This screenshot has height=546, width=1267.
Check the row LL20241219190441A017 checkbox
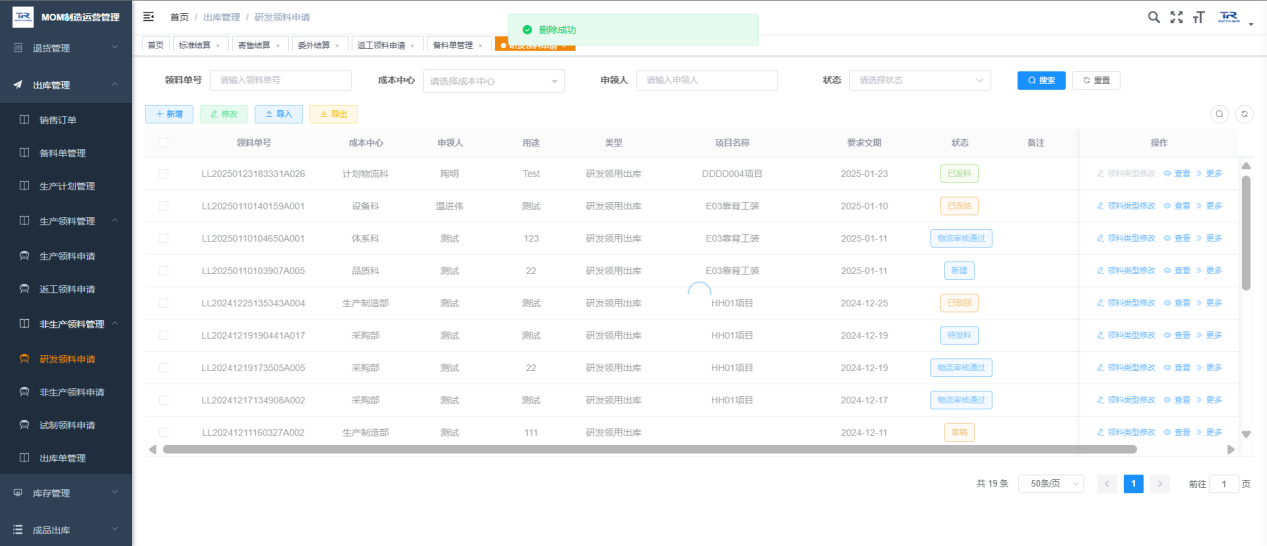click(164, 335)
